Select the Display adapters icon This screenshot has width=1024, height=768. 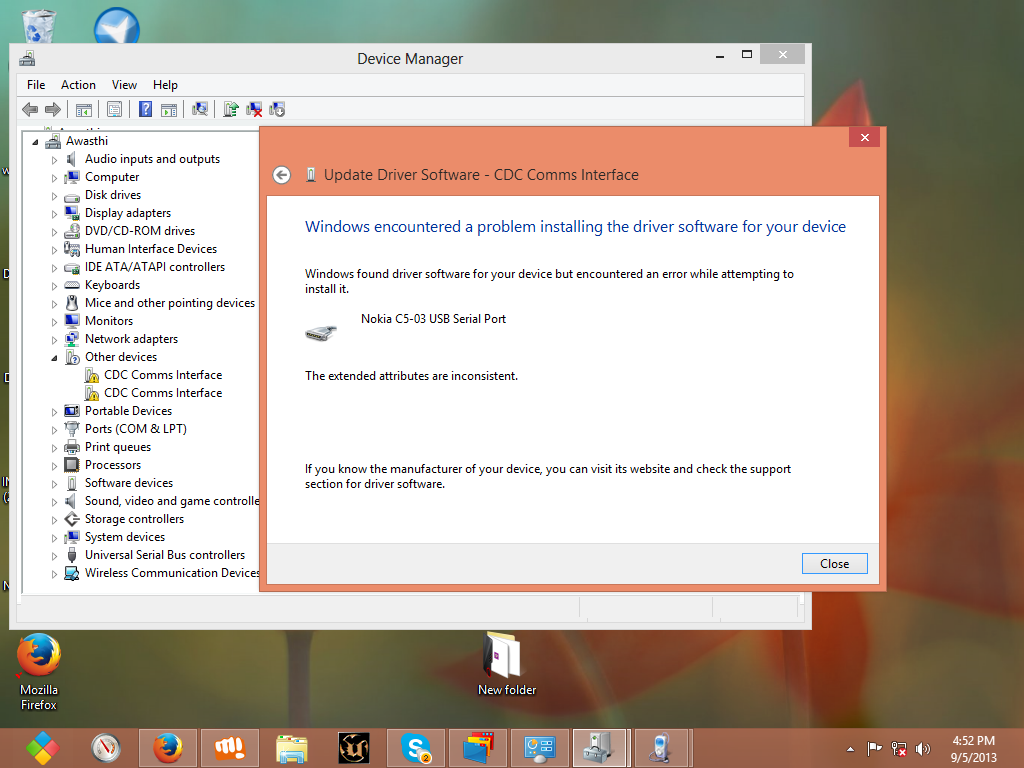(x=72, y=213)
